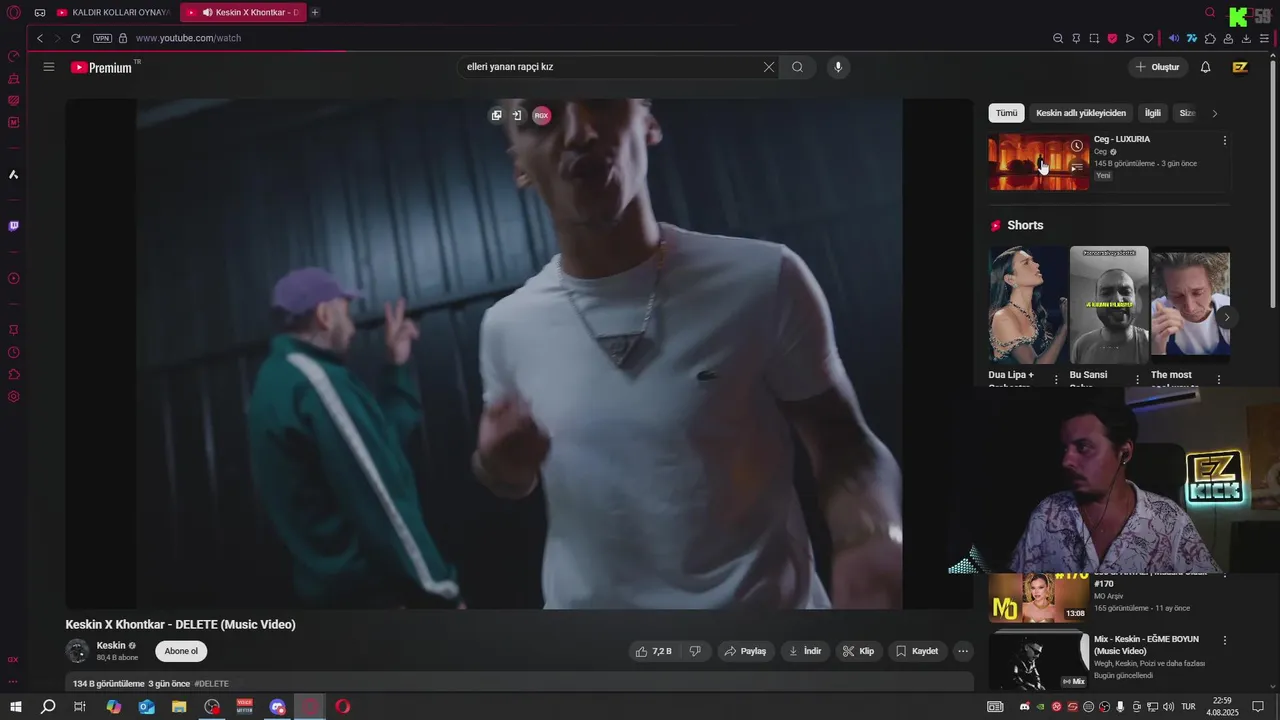
Task: Subscribe with the Abone ol button
Action: [181, 651]
